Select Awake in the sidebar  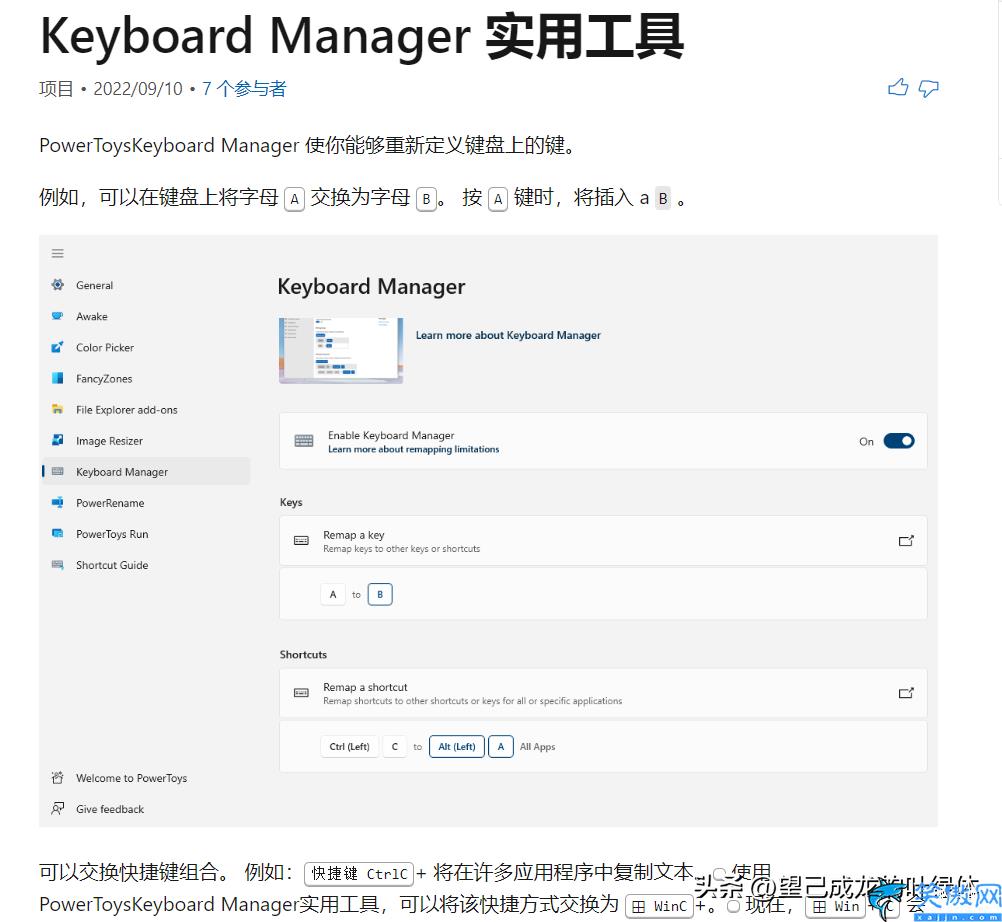coord(146,316)
